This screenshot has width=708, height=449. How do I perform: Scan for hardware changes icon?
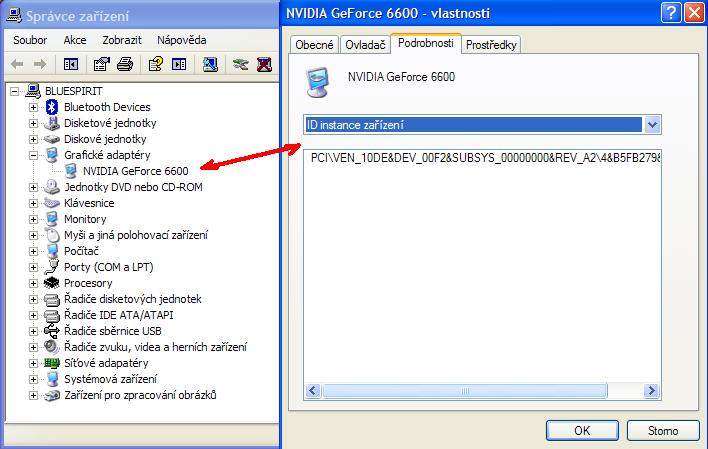coord(210,64)
